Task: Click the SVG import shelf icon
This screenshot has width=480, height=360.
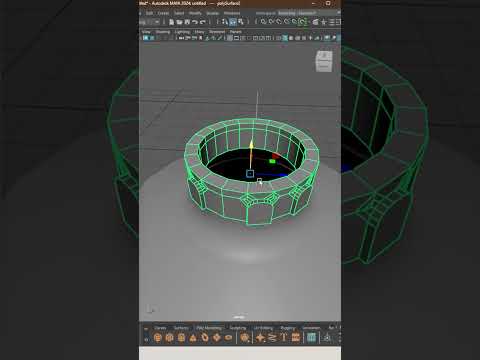Action: 295,338
